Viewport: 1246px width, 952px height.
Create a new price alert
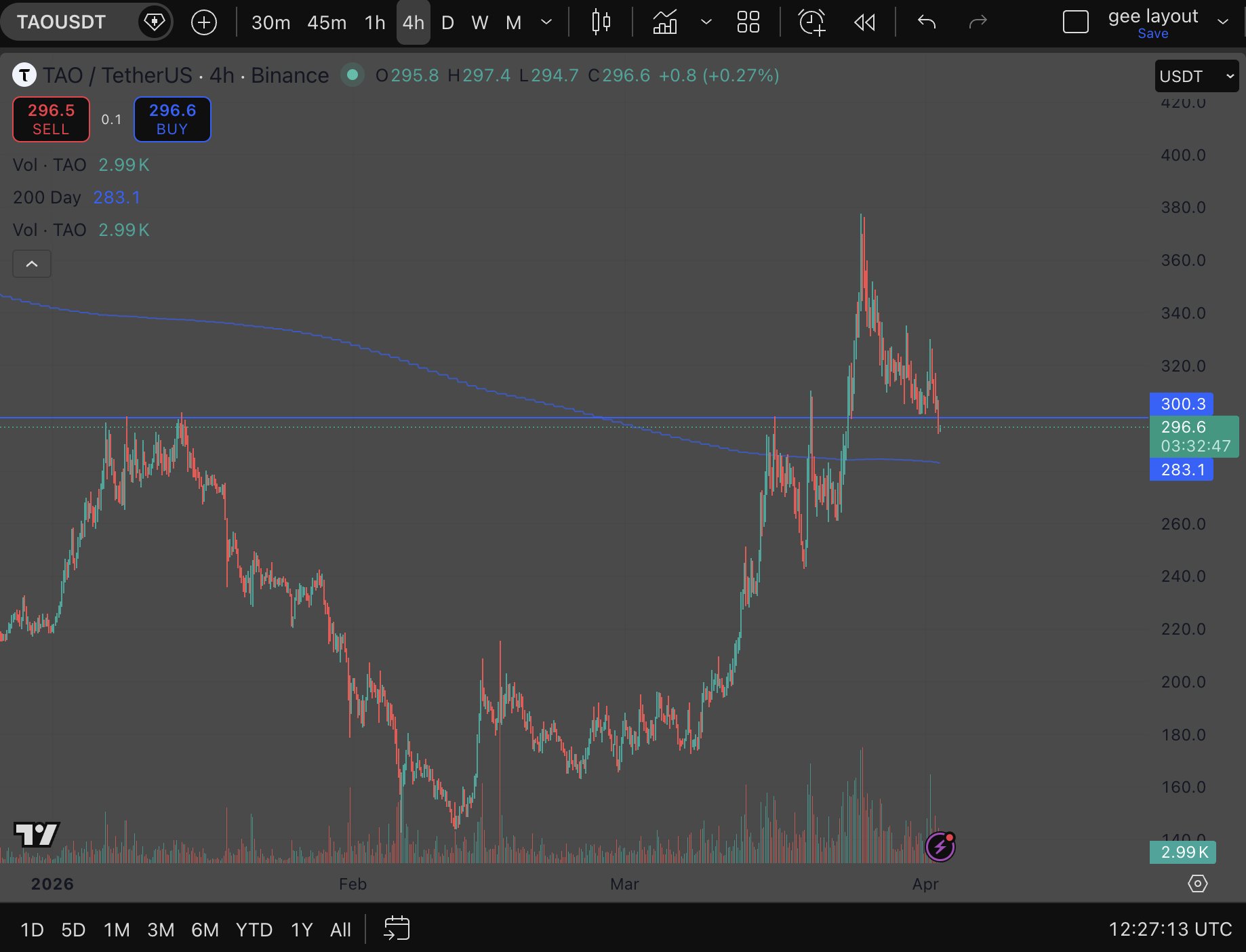tap(811, 22)
